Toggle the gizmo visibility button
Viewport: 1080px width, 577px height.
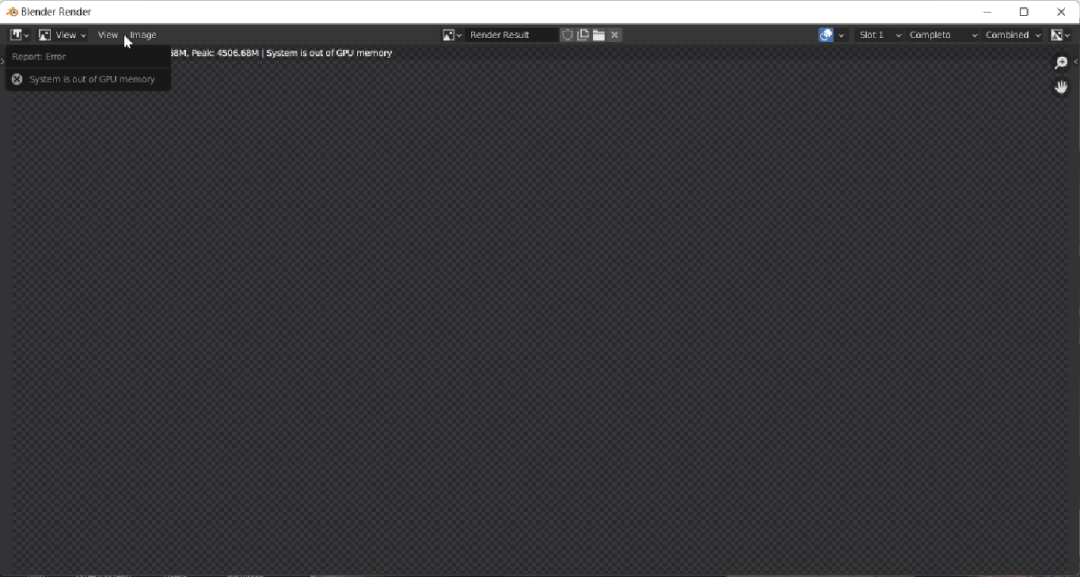(x=826, y=35)
